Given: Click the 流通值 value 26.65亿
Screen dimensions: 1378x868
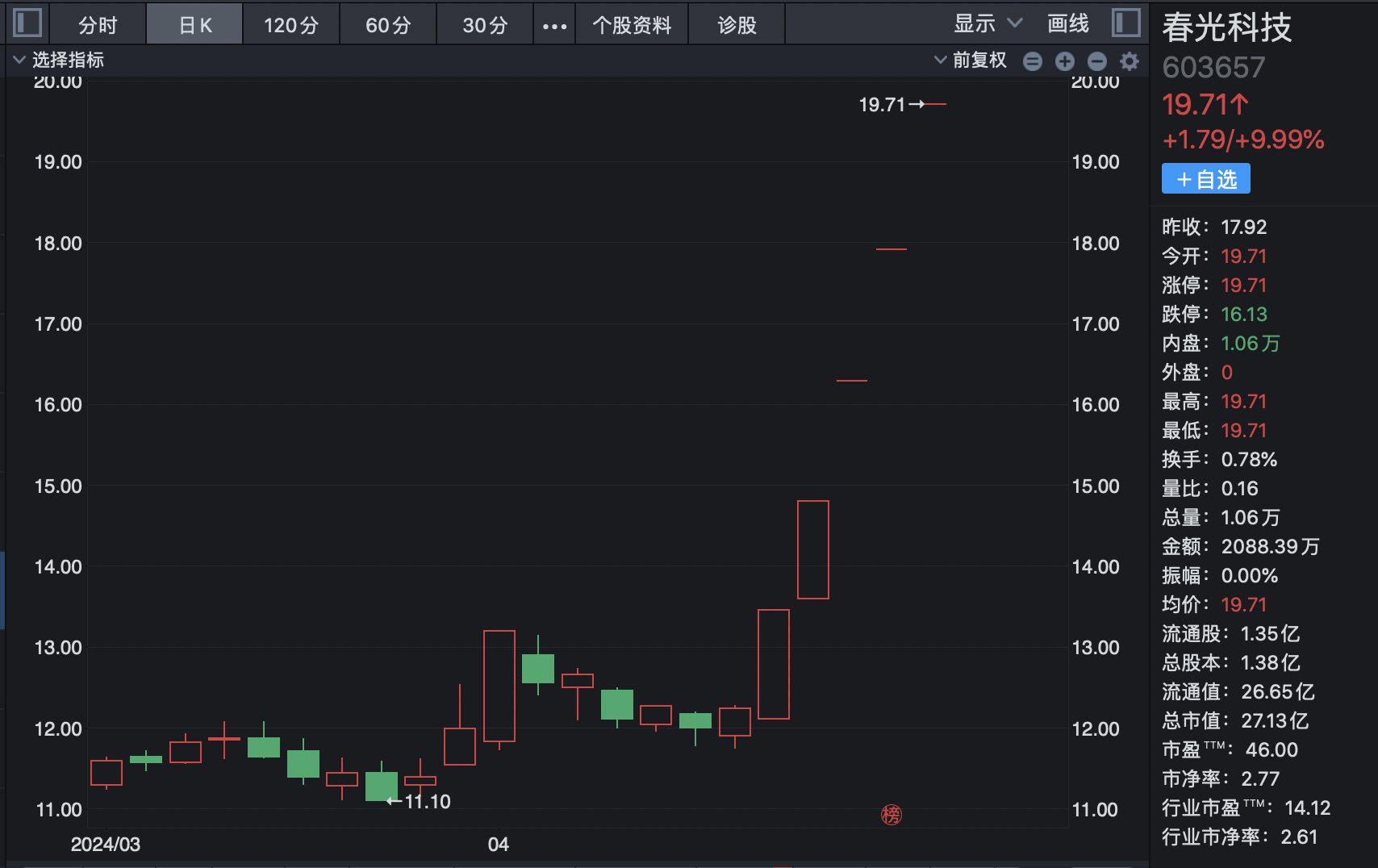Looking at the screenshot, I should 1278,692.
